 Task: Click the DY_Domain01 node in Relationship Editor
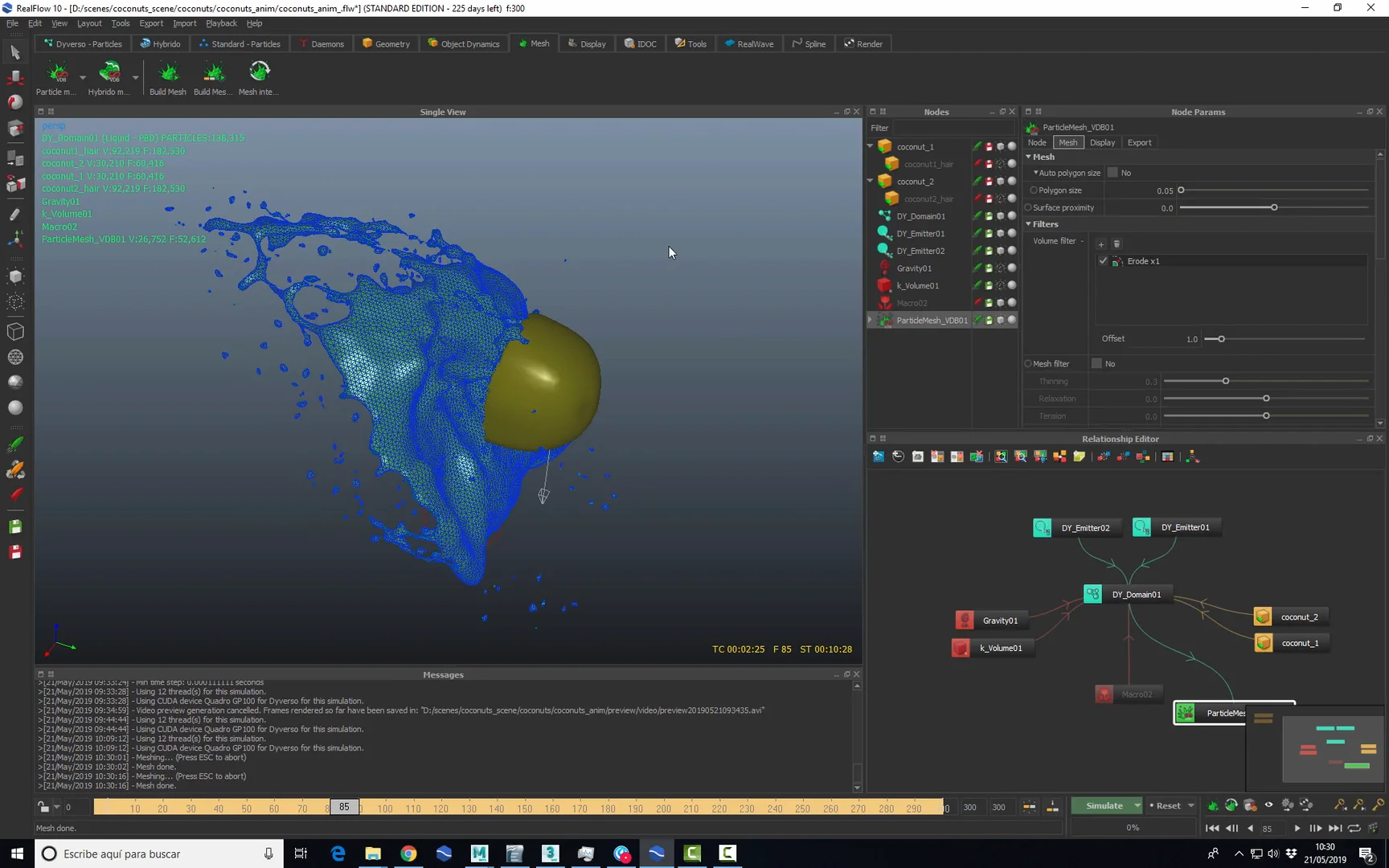click(1135, 595)
